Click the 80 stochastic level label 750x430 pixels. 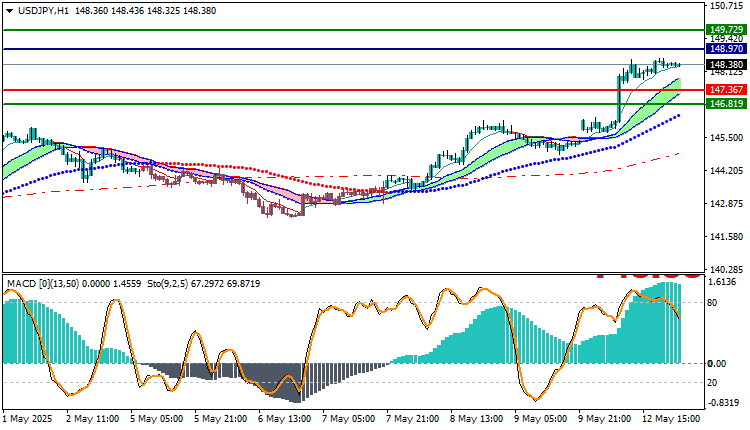pos(712,303)
